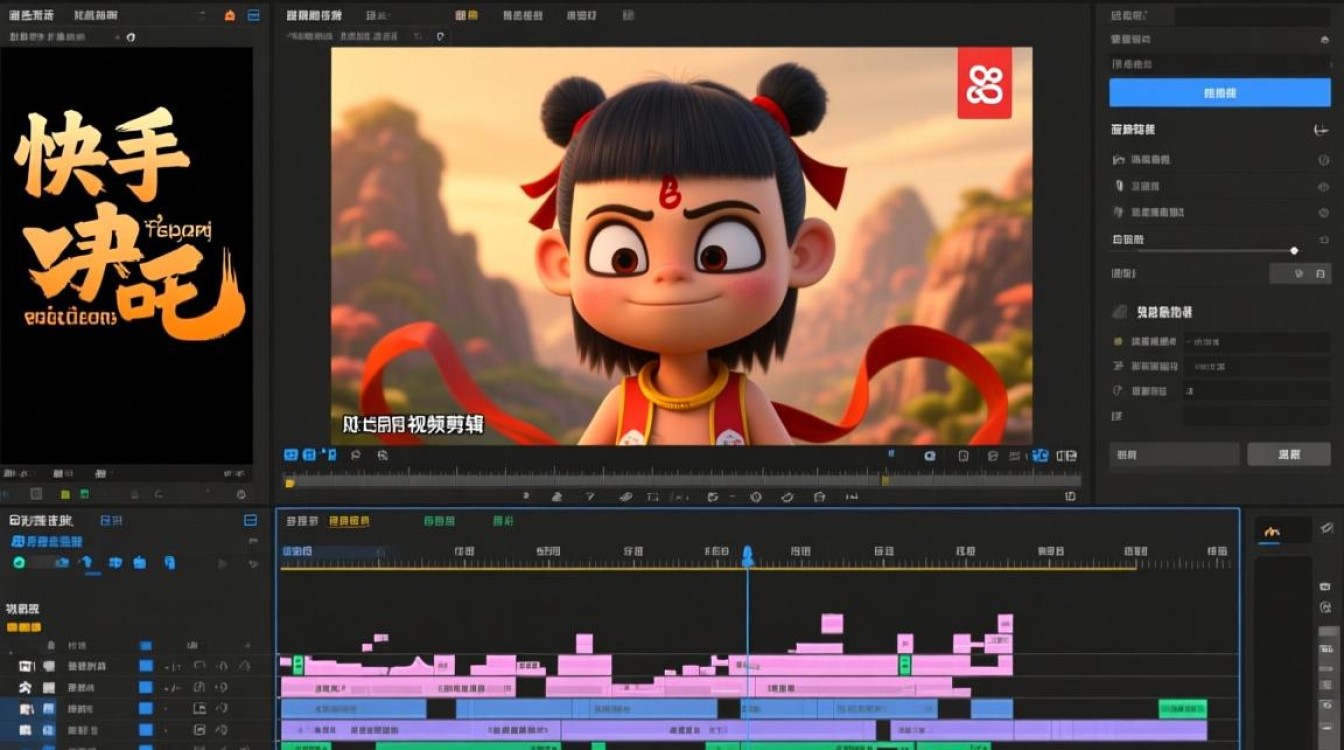This screenshot has width=1344, height=750.
Task: Open the white leftmost tab in the timeline header
Action: tap(302, 521)
